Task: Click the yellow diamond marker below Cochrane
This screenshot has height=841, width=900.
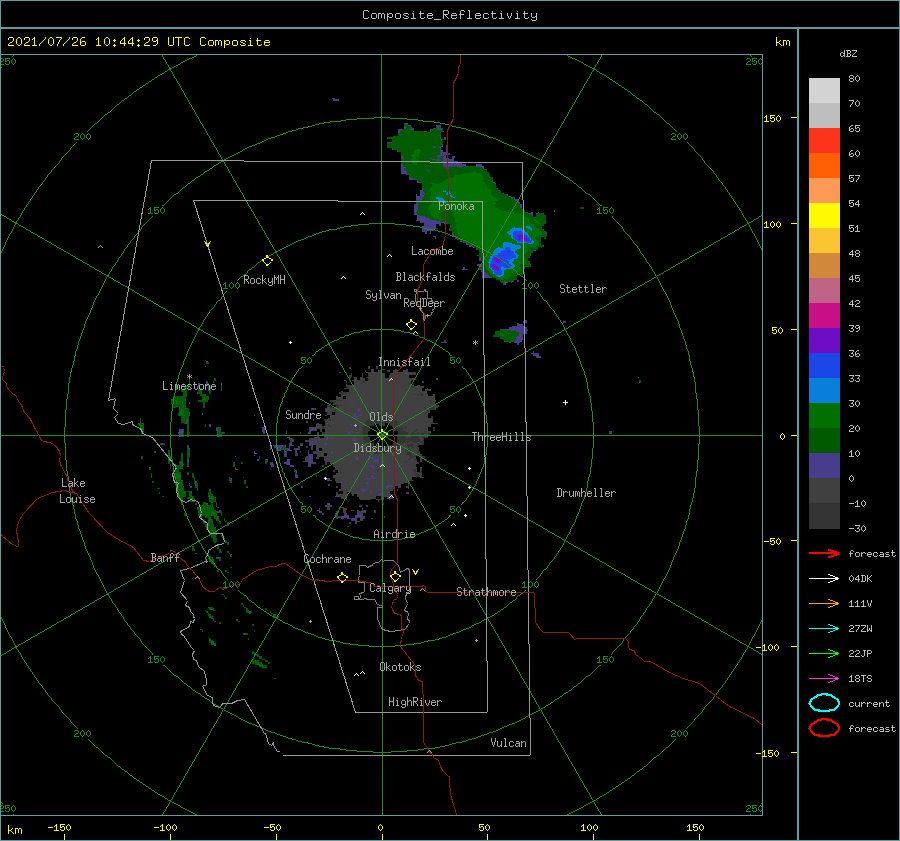Action: point(342,578)
